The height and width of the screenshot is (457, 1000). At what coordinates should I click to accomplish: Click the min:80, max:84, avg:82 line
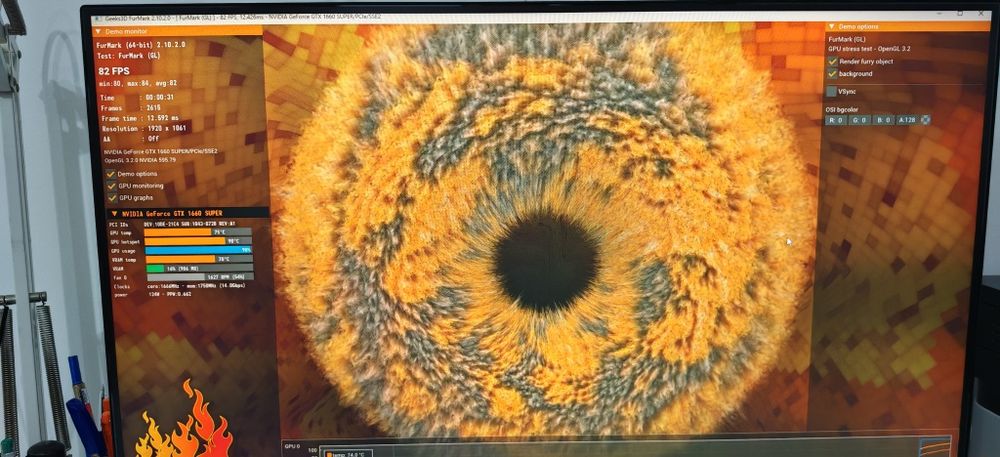(138, 83)
